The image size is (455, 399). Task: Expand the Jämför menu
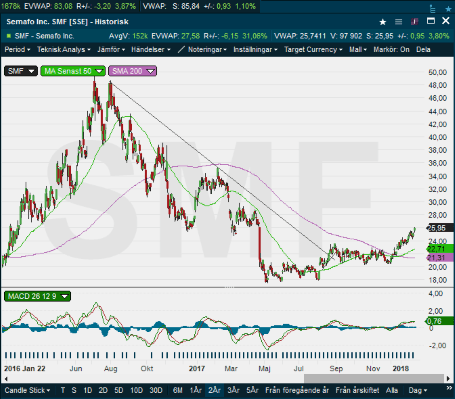(111, 50)
